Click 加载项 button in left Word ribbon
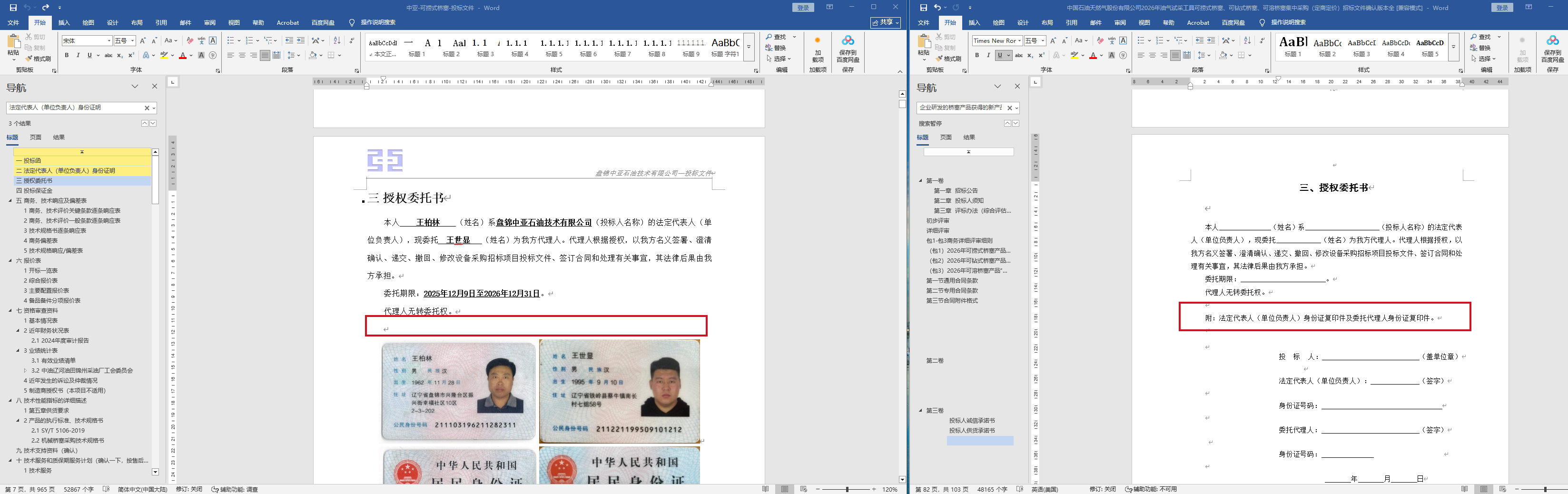Screen dimensions: 1568x494 pos(818,49)
